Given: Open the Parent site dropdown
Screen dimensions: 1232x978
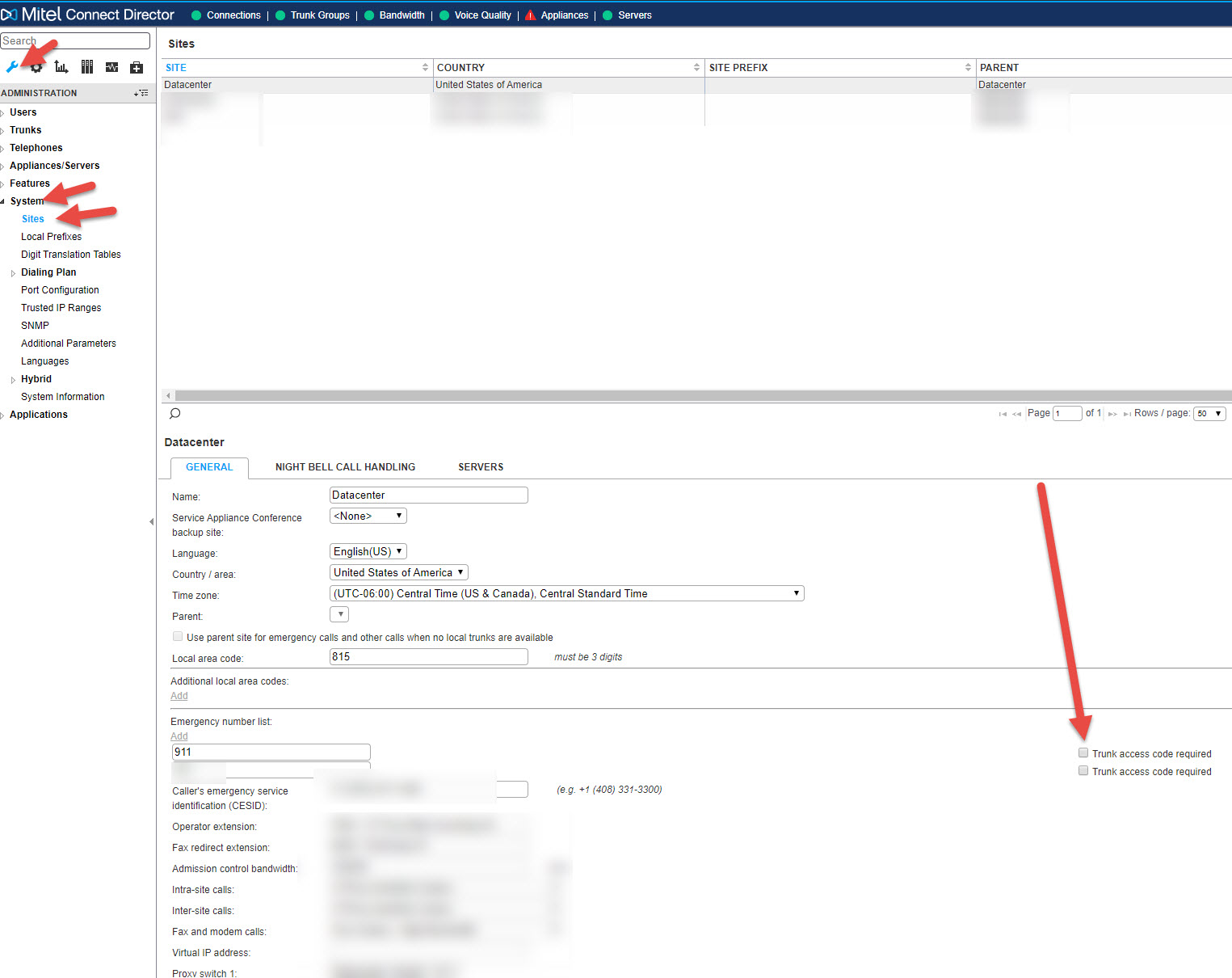Looking at the screenshot, I should pyautogui.click(x=339, y=614).
